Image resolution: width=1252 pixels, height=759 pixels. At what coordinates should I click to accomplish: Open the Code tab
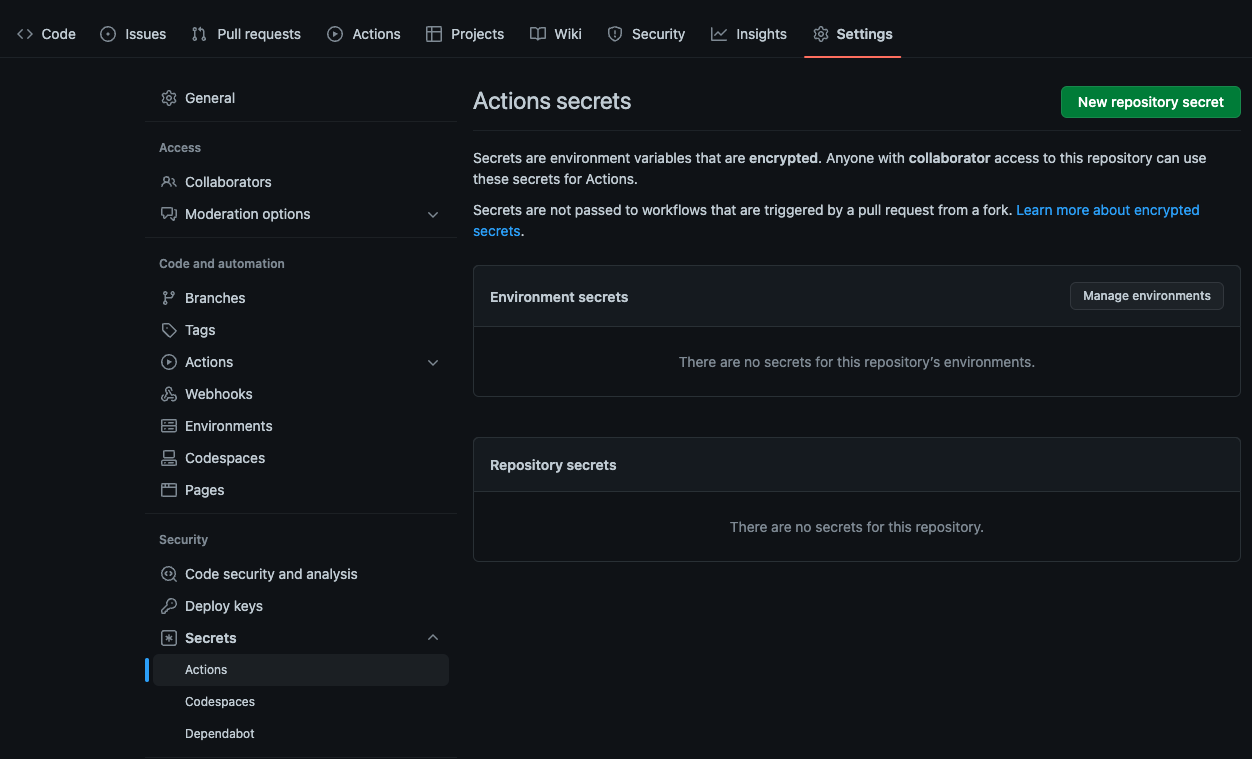pos(47,34)
